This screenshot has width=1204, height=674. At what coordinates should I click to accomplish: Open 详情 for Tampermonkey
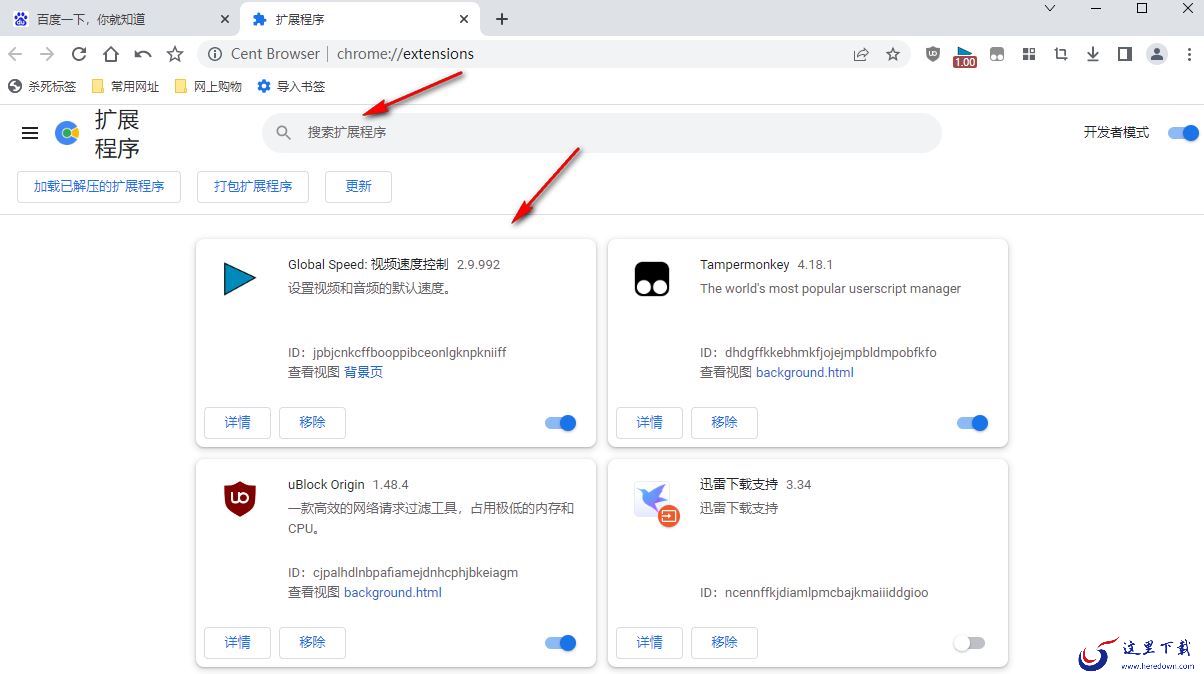(x=649, y=422)
